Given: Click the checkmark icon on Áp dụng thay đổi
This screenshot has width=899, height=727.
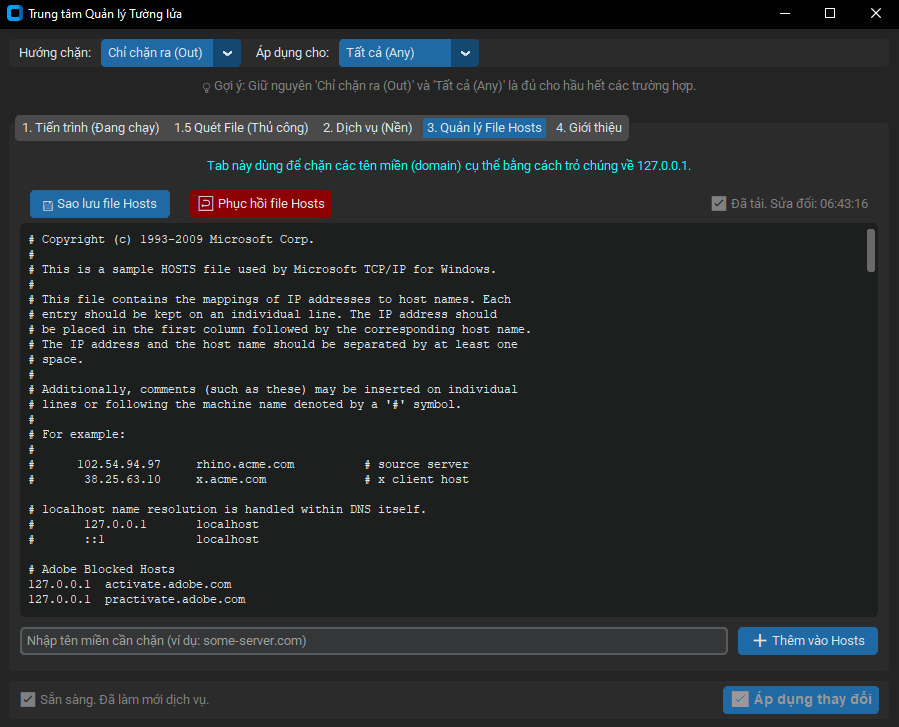Looking at the screenshot, I should 740,699.
